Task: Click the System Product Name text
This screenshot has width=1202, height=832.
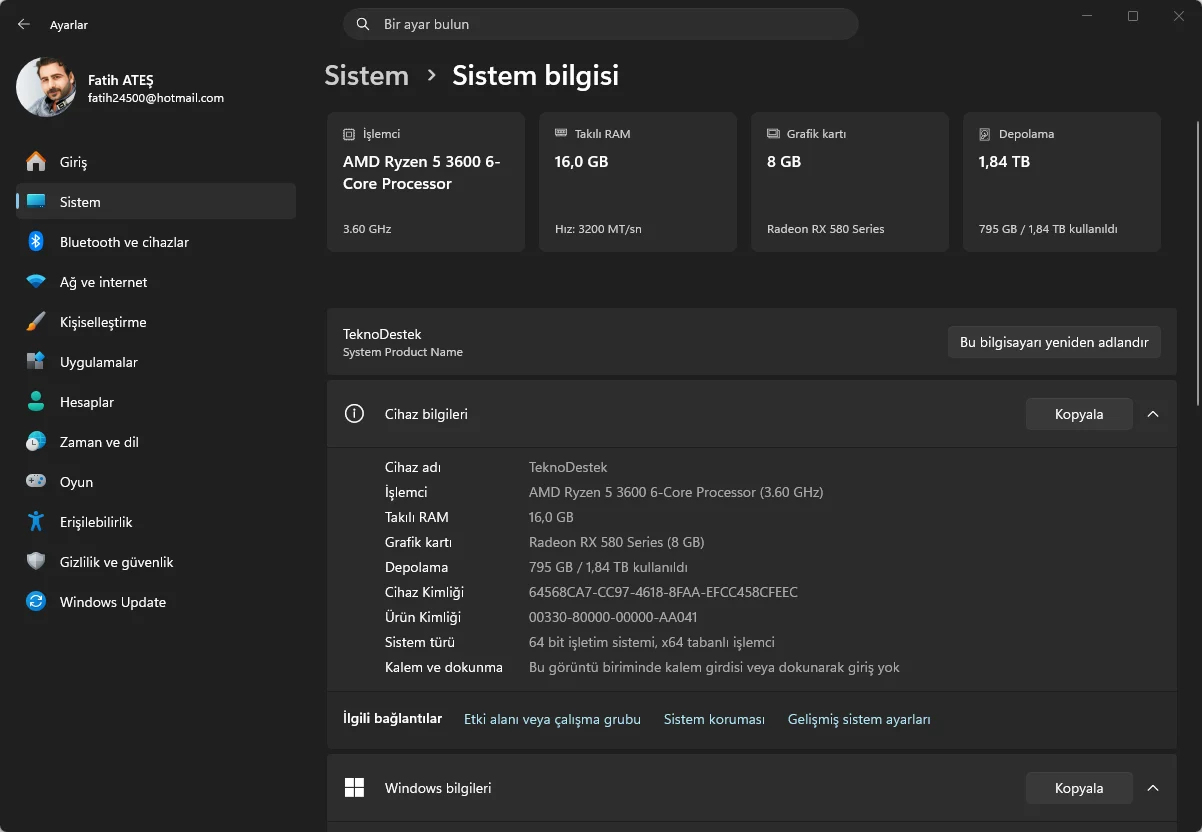Action: click(403, 352)
